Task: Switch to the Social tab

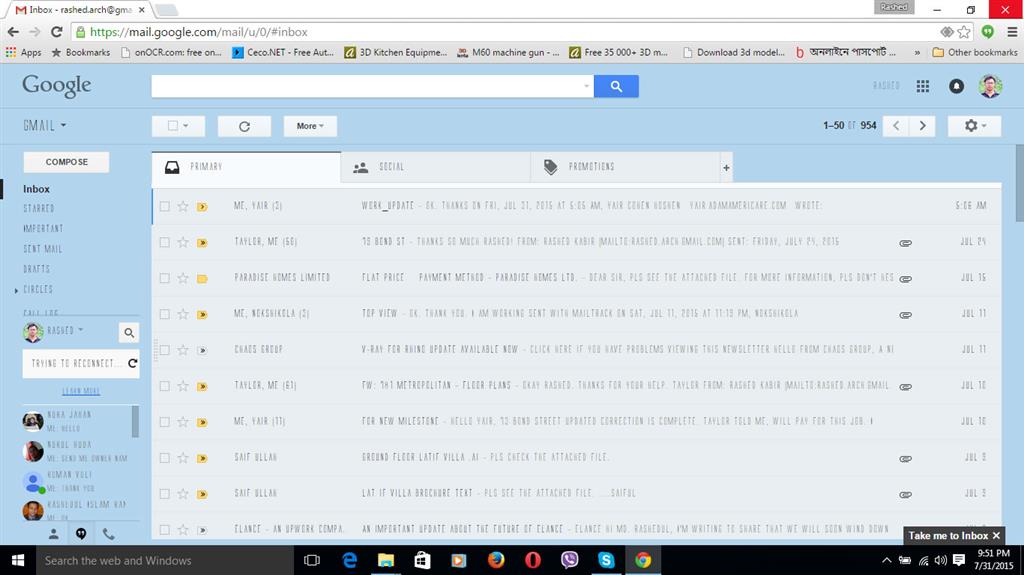Action: [436, 167]
